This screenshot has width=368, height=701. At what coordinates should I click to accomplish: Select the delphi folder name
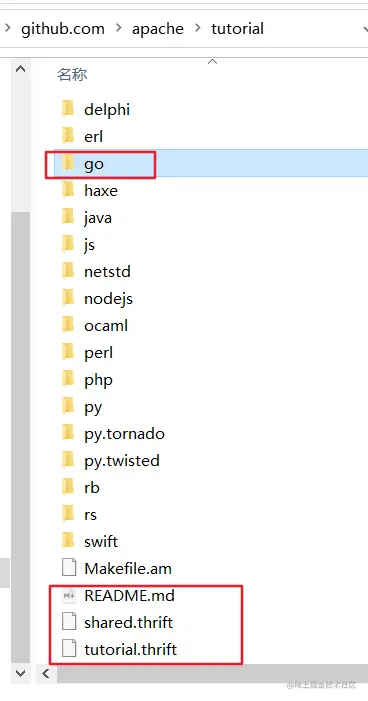[107, 109]
